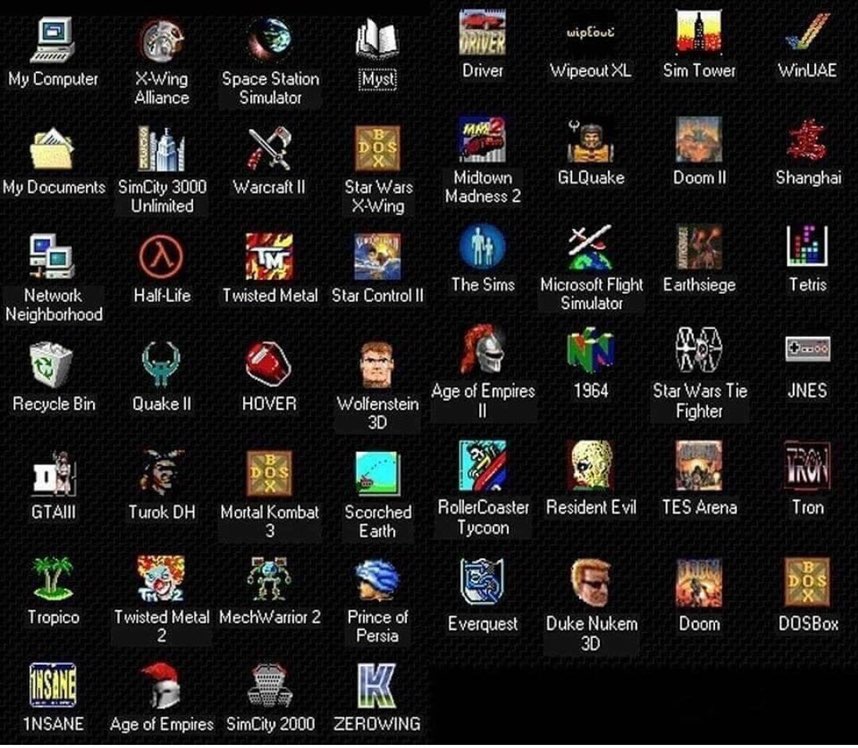The width and height of the screenshot is (858, 748).
Task: Select the HOVER icon
Action: [x=270, y=362]
